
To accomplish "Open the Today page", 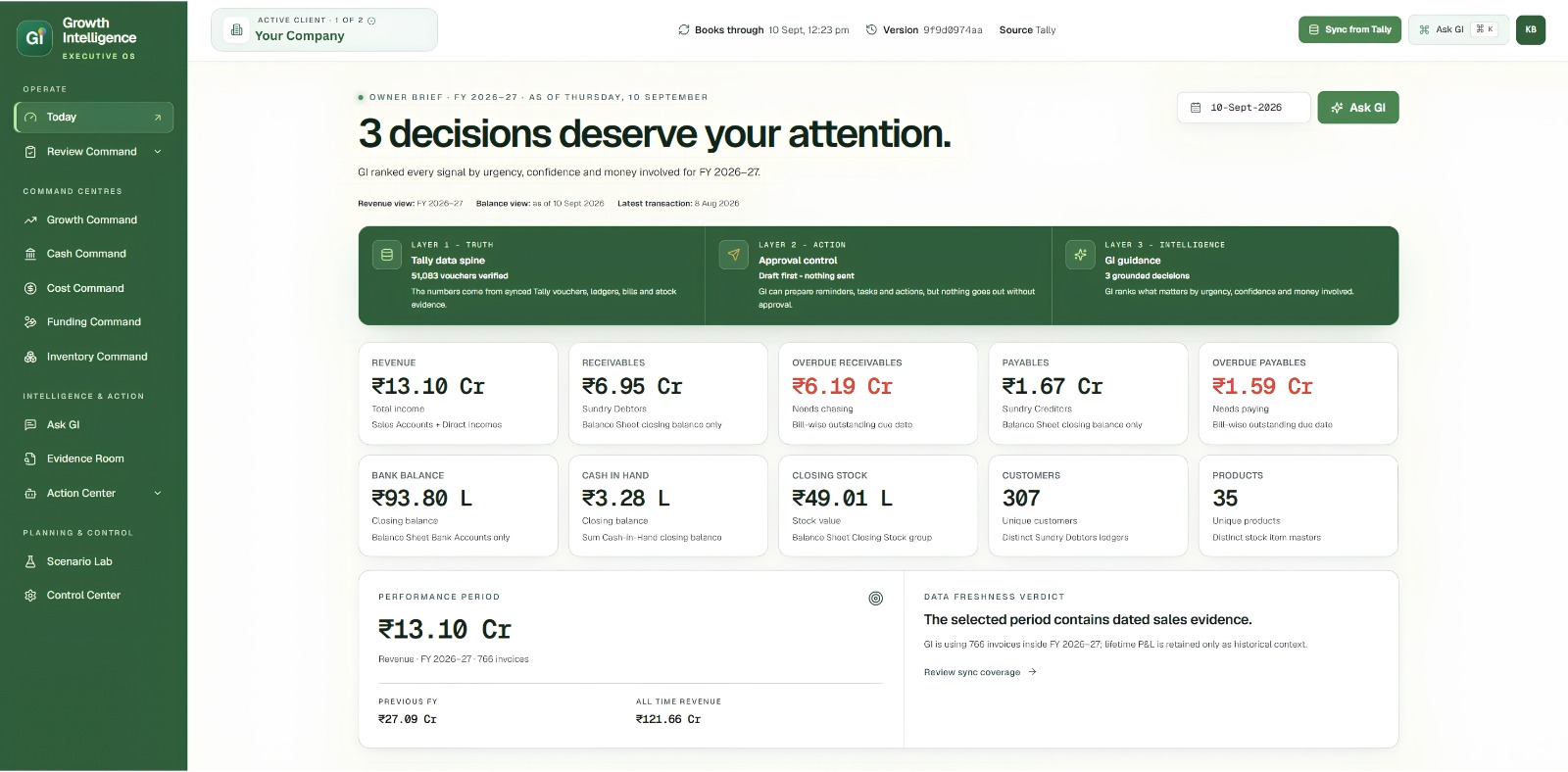I will click(94, 118).
